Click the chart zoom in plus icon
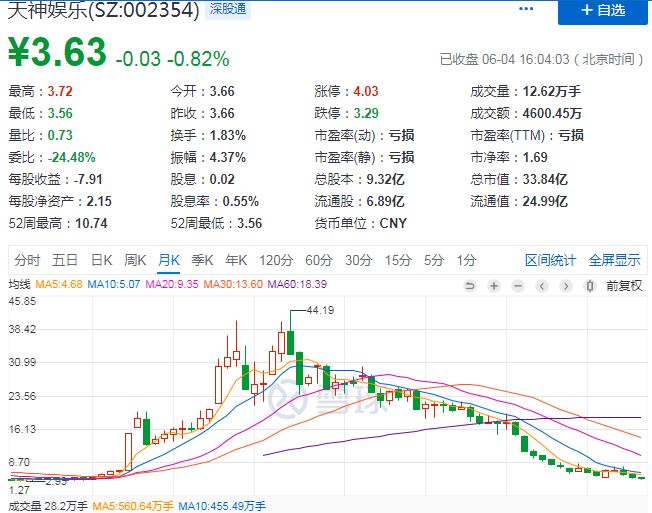Image resolution: width=652 pixels, height=513 pixels. point(494,286)
